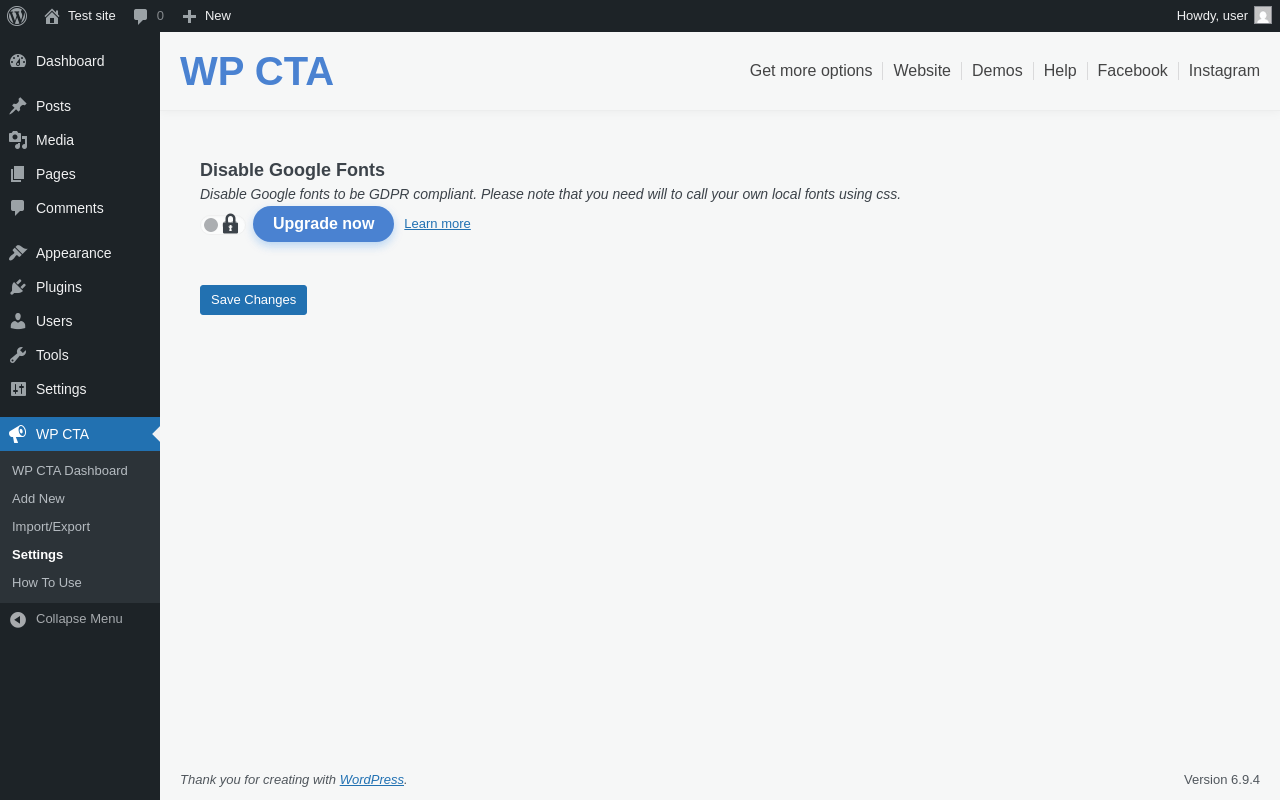This screenshot has width=1280, height=800.
Task: Click the WP CTA page heading
Action: [257, 71]
